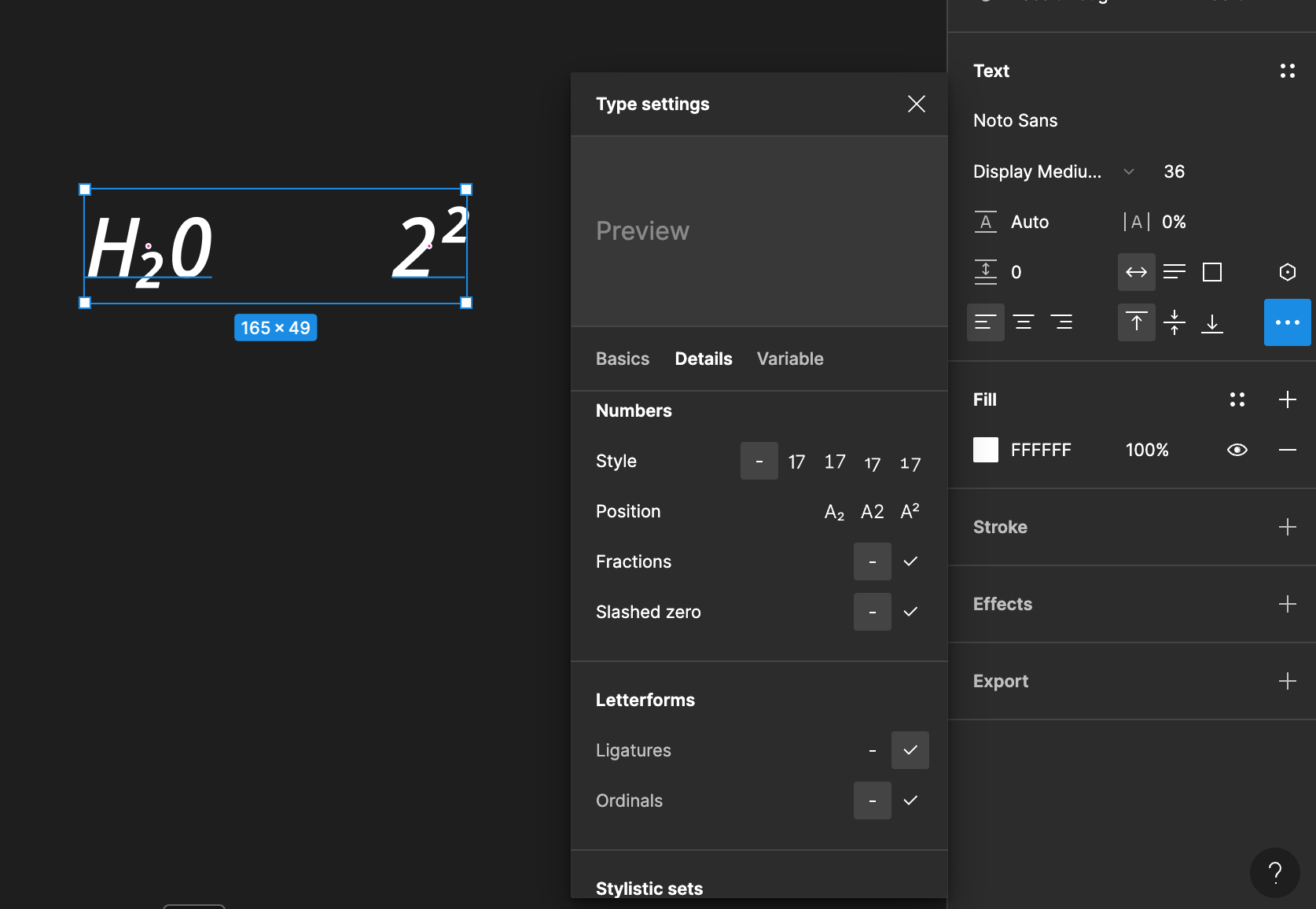
Task: Switch to the Variable tab
Action: click(x=789, y=359)
